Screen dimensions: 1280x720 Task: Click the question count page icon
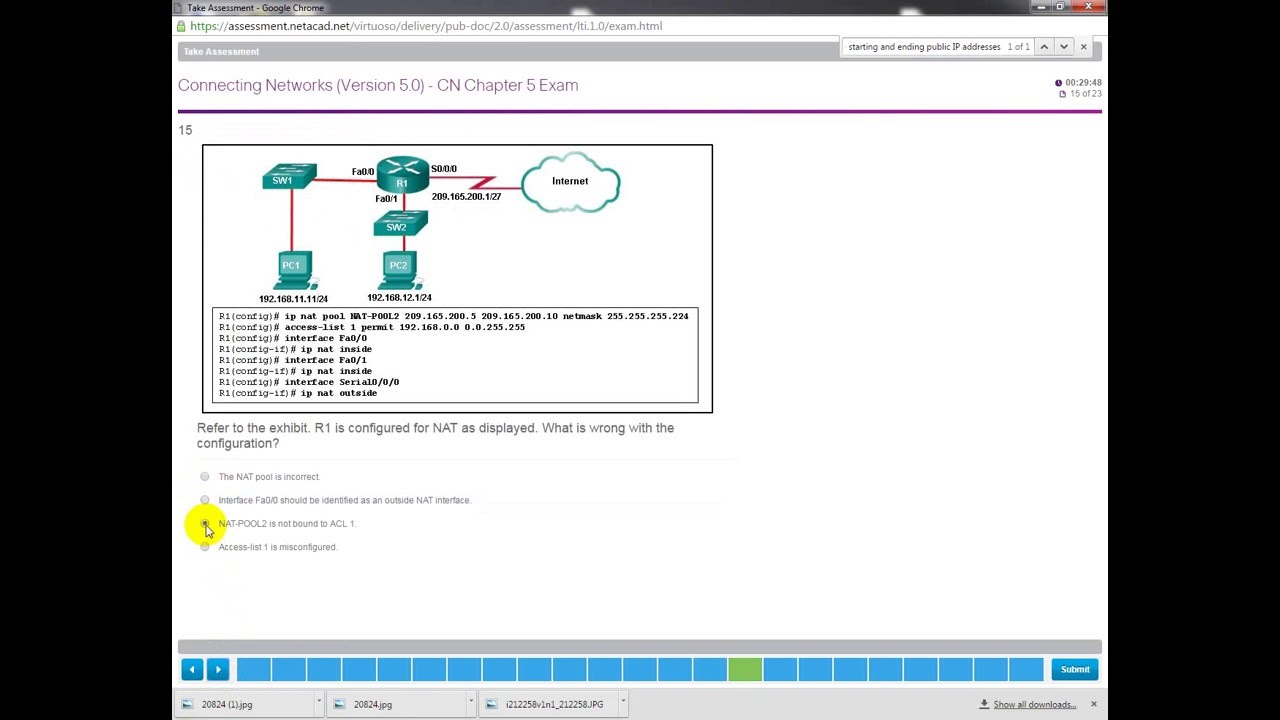click(1062, 94)
